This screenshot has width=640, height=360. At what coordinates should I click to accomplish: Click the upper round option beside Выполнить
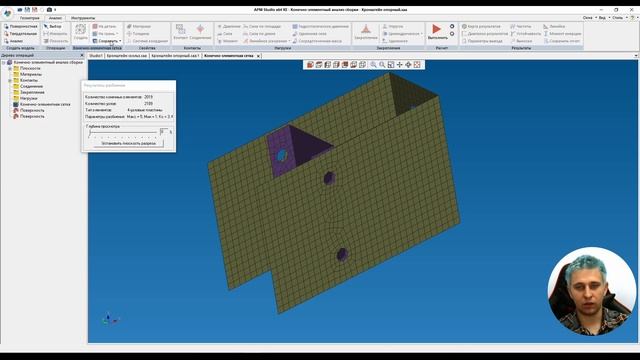point(452,26)
